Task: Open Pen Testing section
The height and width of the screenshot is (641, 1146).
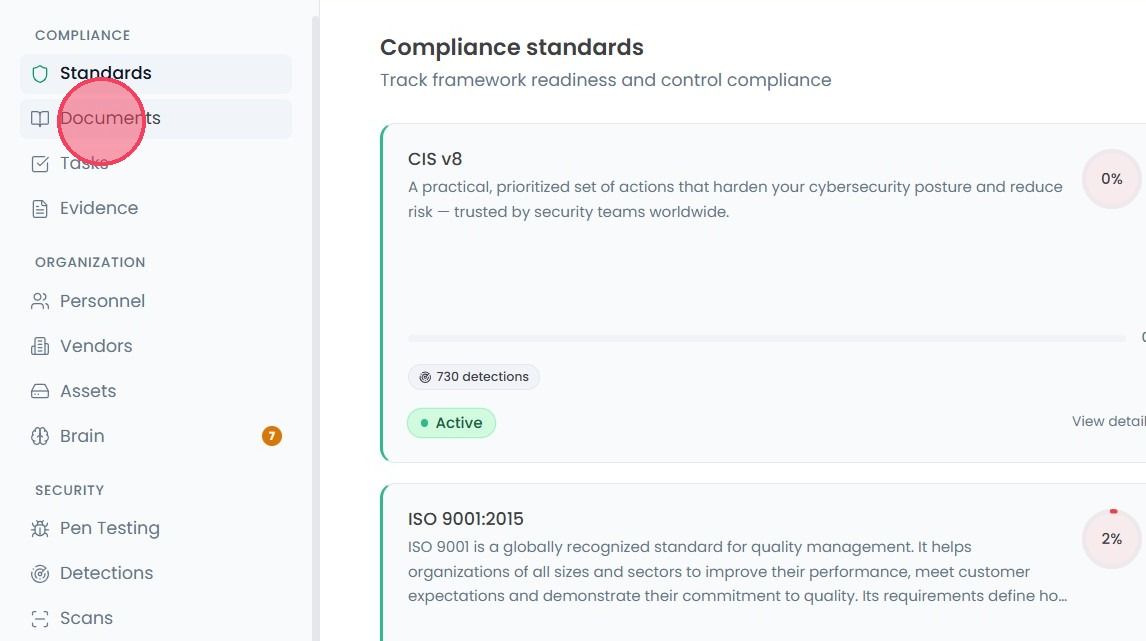Action: click(x=156, y=528)
